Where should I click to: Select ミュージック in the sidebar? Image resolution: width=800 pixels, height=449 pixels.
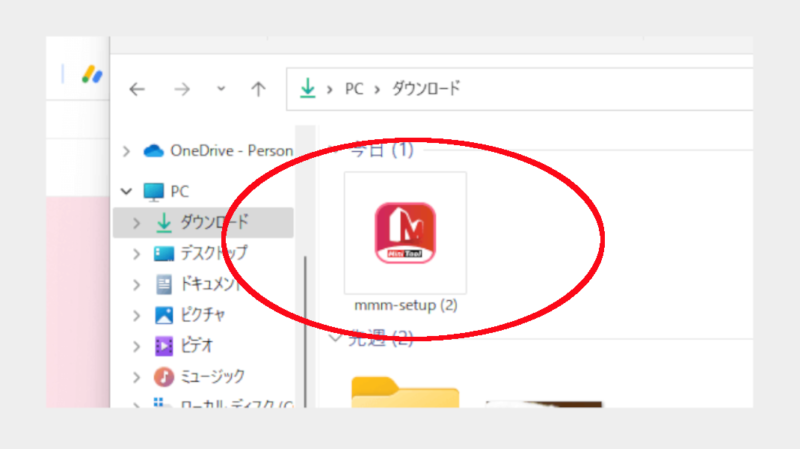(x=213, y=377)
